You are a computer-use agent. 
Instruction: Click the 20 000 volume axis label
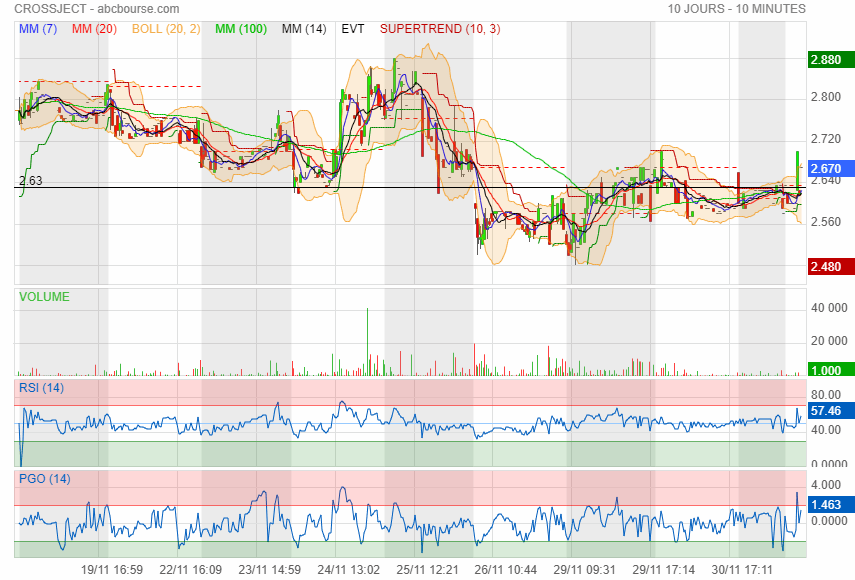[829, 341]
